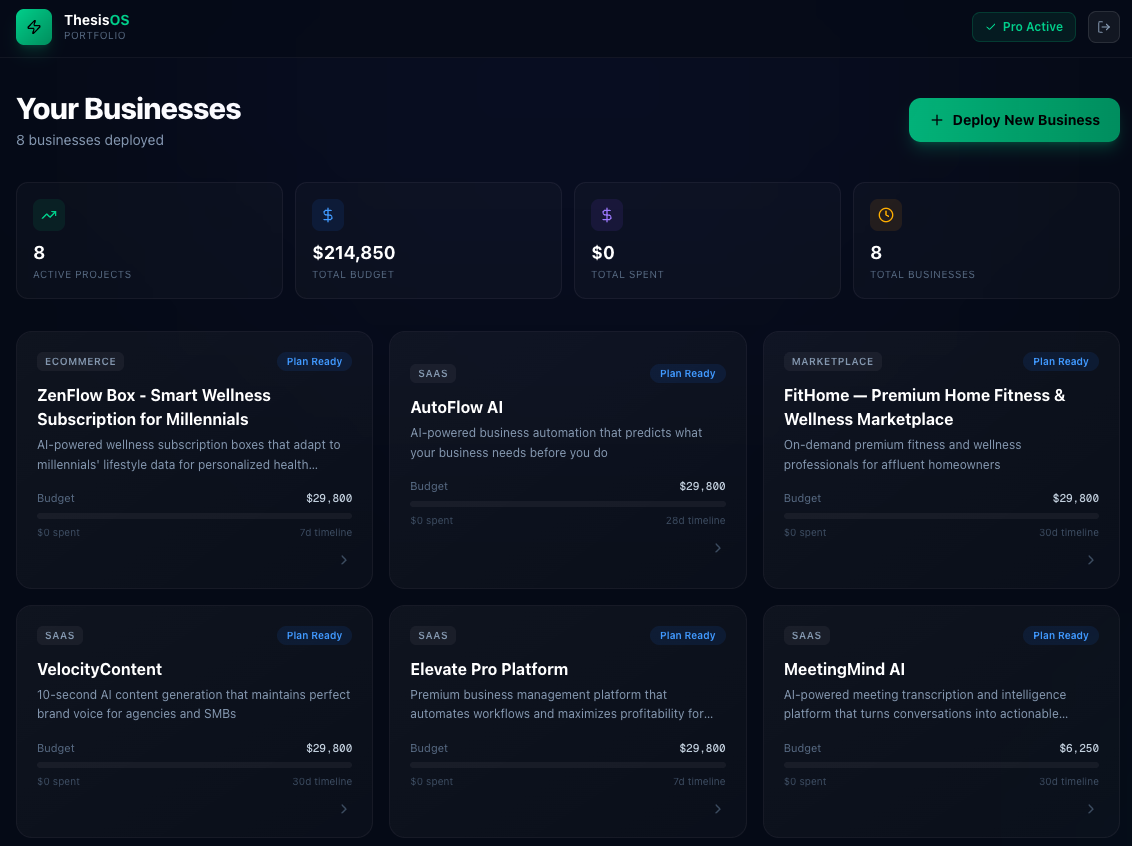Click the Deploy New Business button

pyautogui.click(x=1014, y=120)
